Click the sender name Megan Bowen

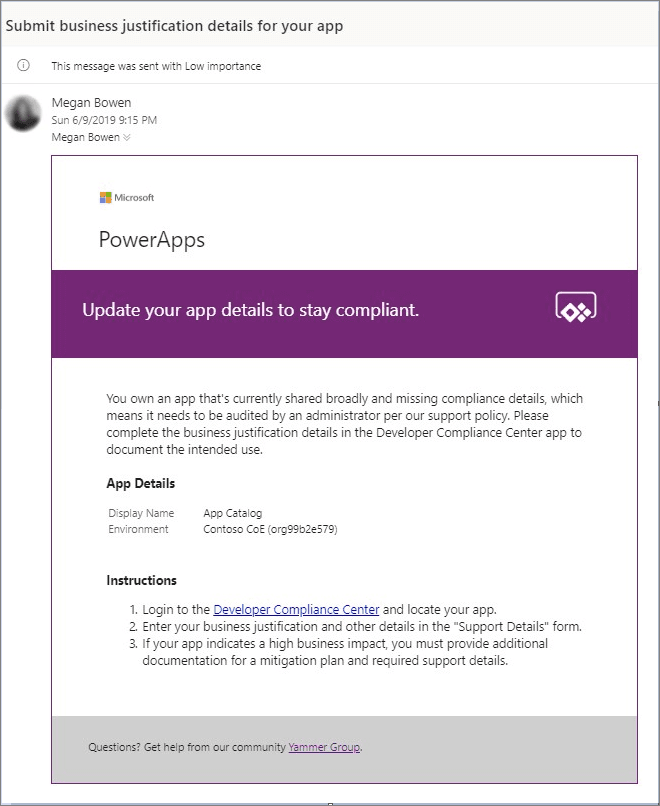(x=90, y=103)
